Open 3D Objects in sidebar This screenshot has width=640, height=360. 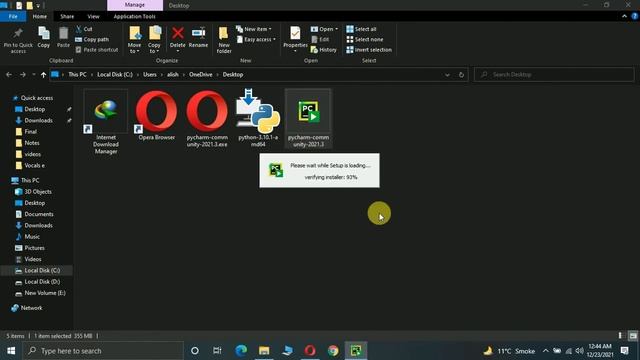(x=38, y=191)
